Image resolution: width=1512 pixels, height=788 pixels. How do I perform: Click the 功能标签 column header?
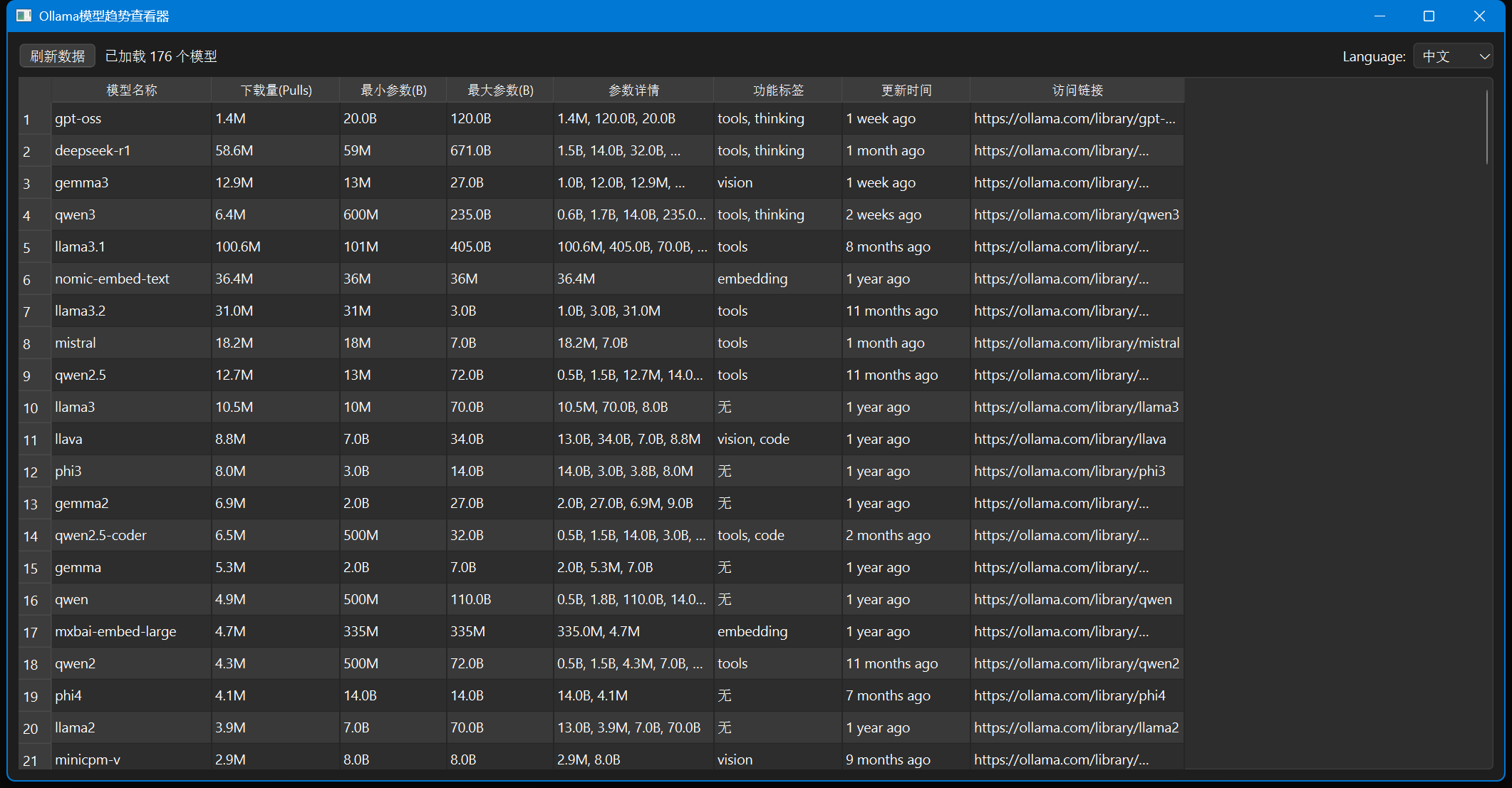[x=778, y=90]
